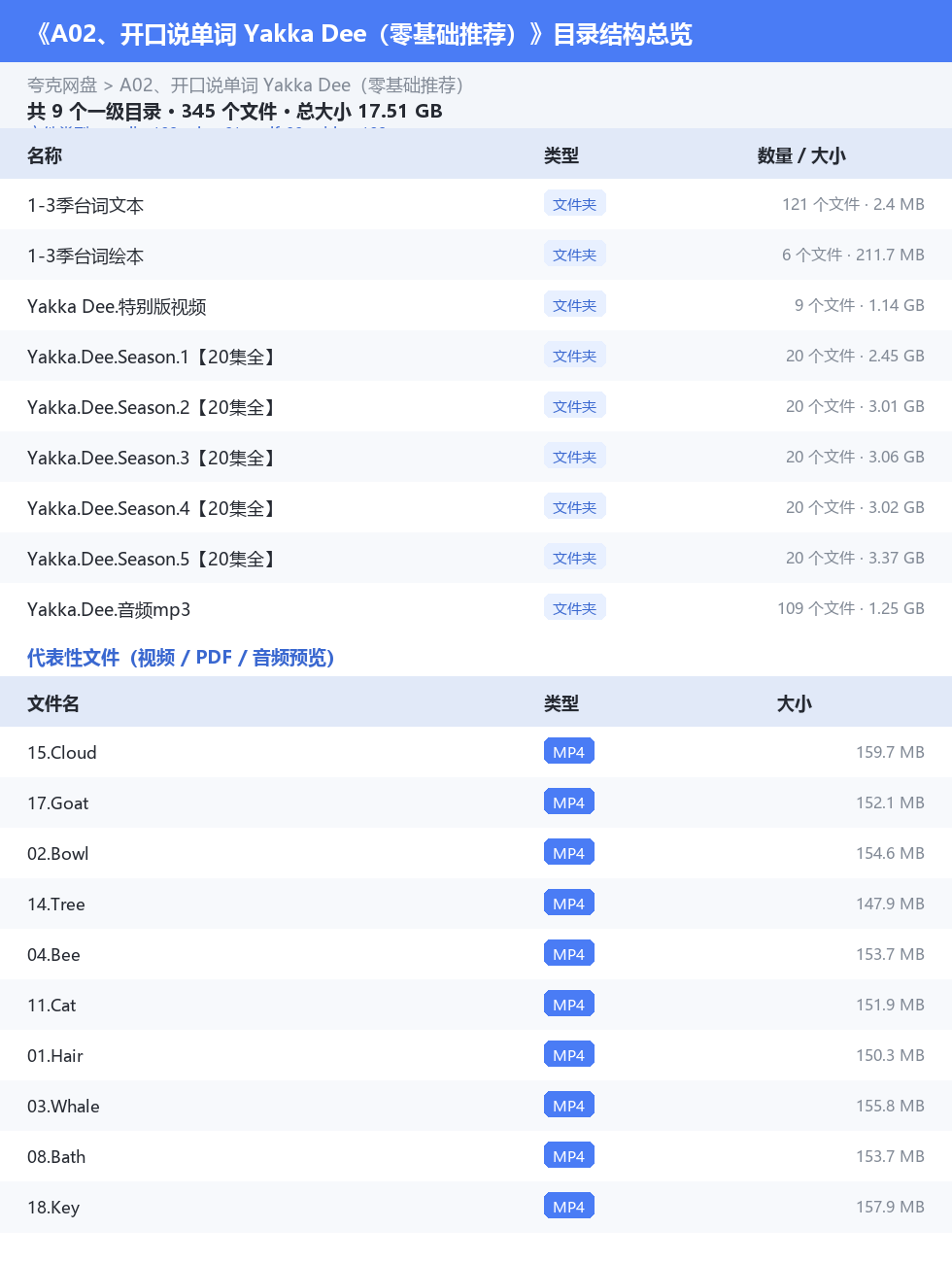Image resolution: width=952 pixels, height=1263 pixels.
Task: Select the 159.7 MB size value
Action: click(890, 752)
